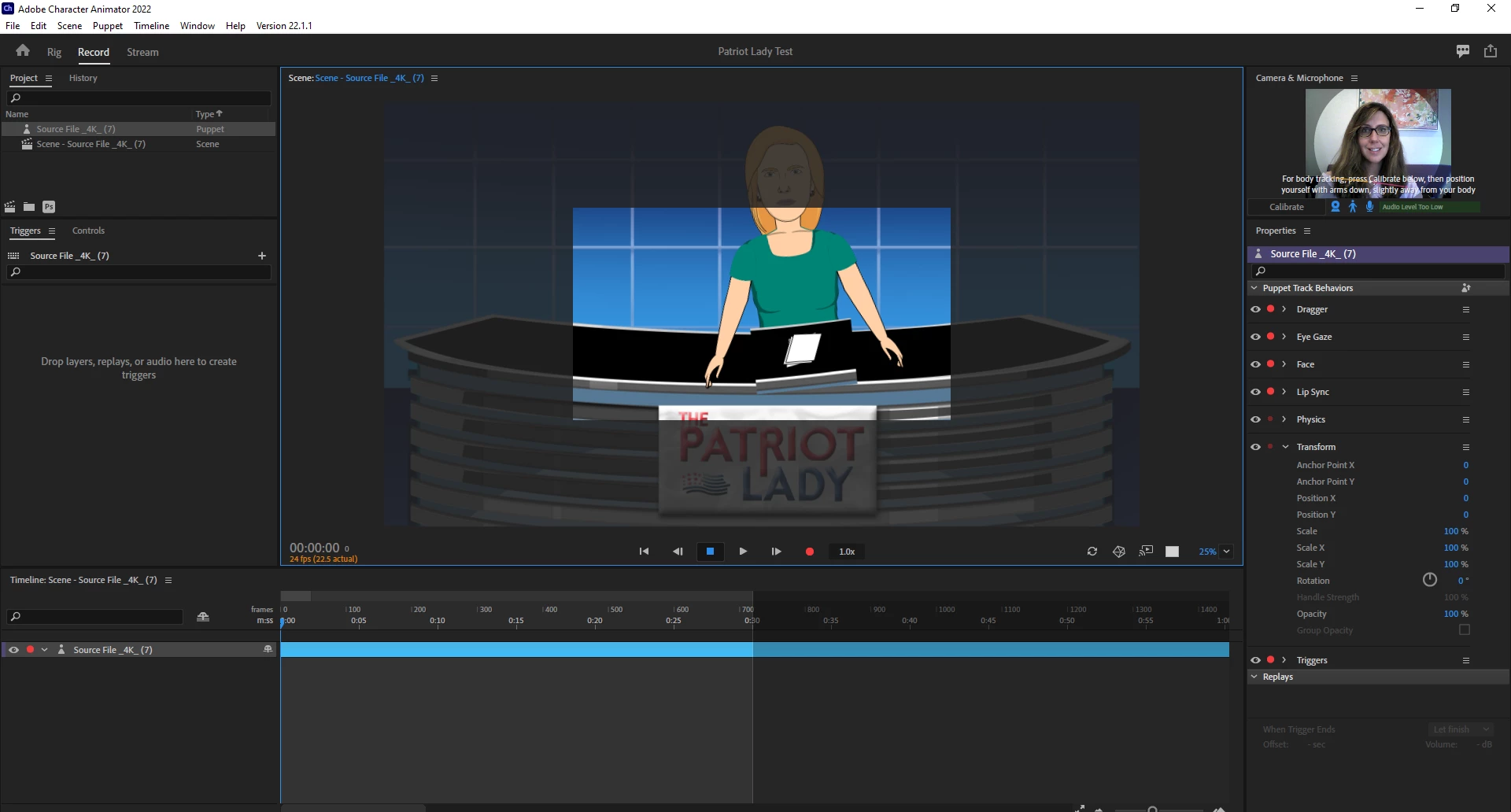Click the refresh scene icon
Image resolution: width=1511 pixels, height=812 pixels.
[1092, 552]
